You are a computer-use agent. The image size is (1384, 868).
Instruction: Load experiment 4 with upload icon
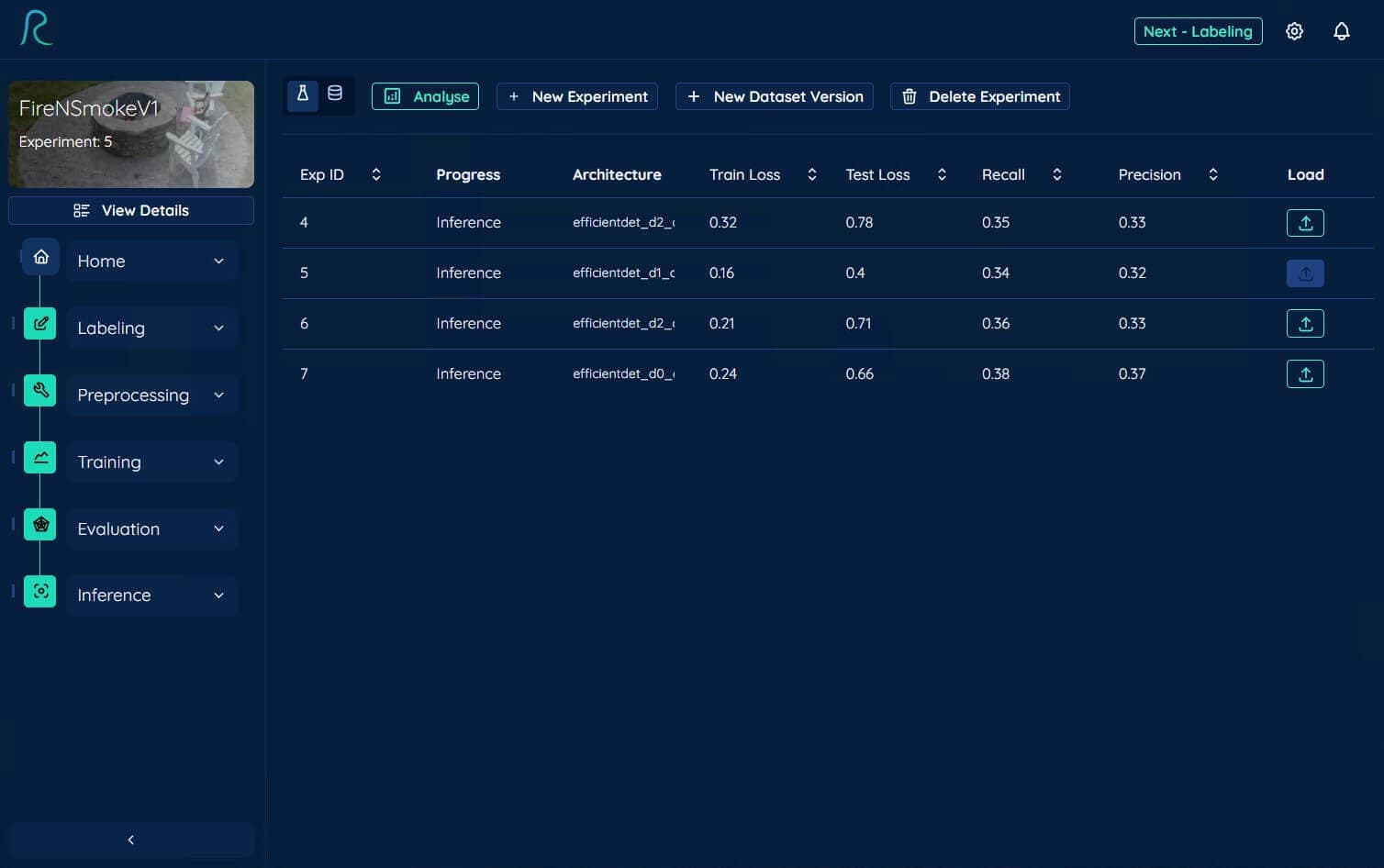(x=1304, y=223)
